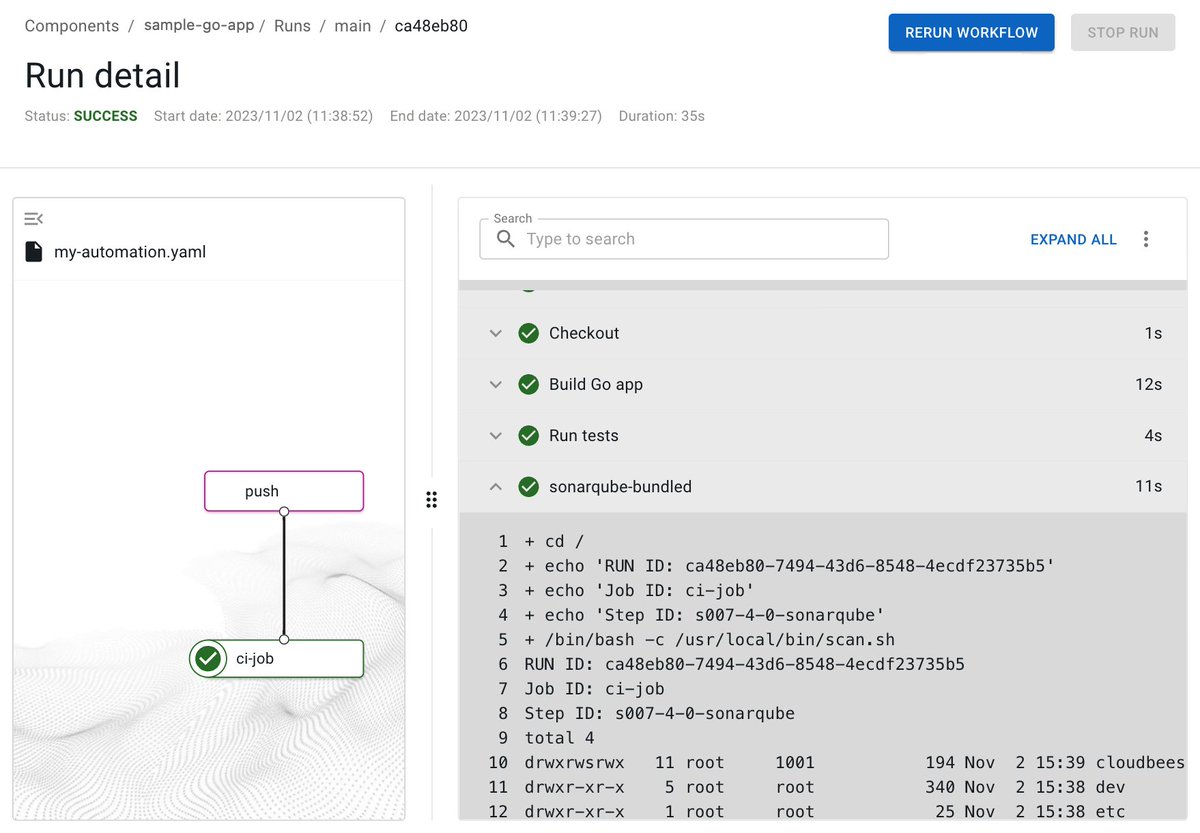Expand the Run tests step
1200x833 pixels.
point(496,435)
